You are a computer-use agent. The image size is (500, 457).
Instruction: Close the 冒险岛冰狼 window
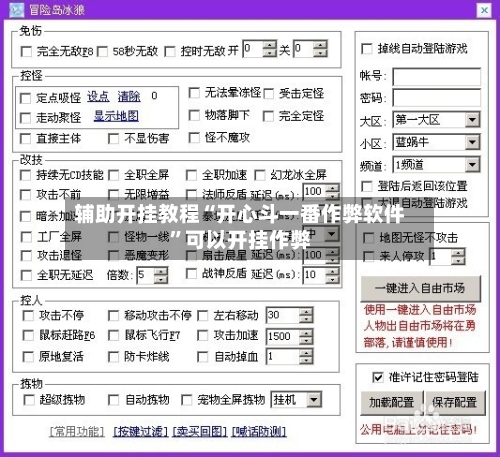484,10
